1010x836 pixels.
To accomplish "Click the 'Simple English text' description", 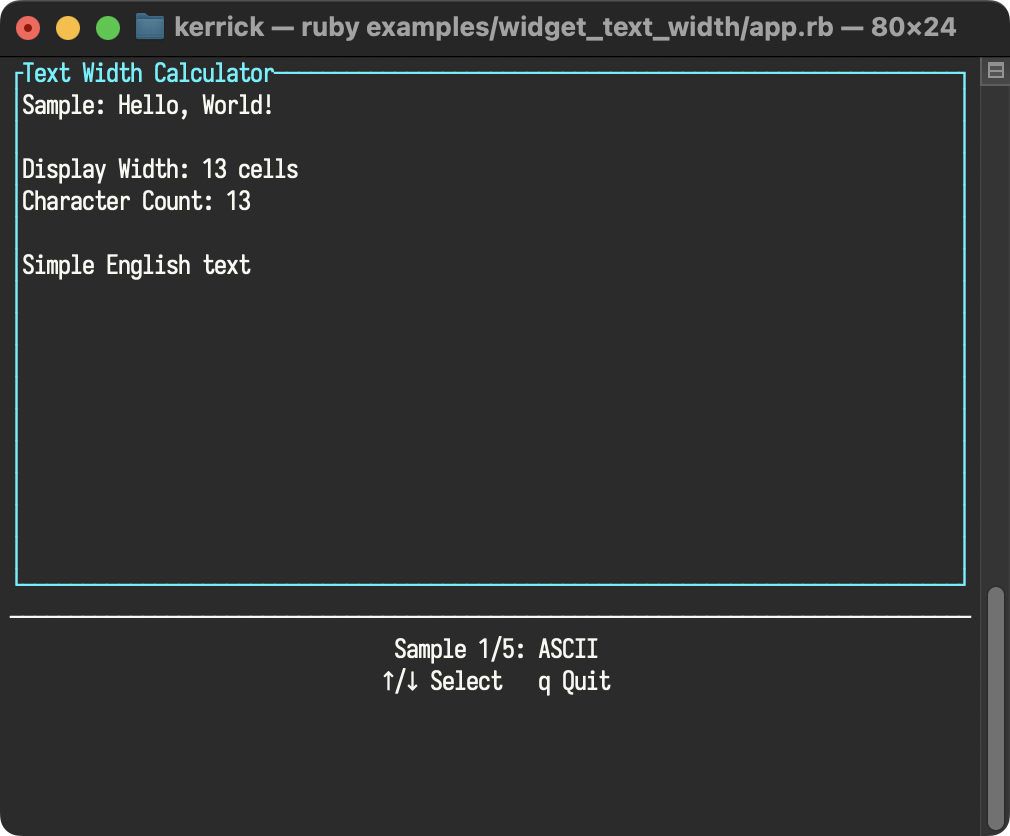I will click(x=137, y=265).
